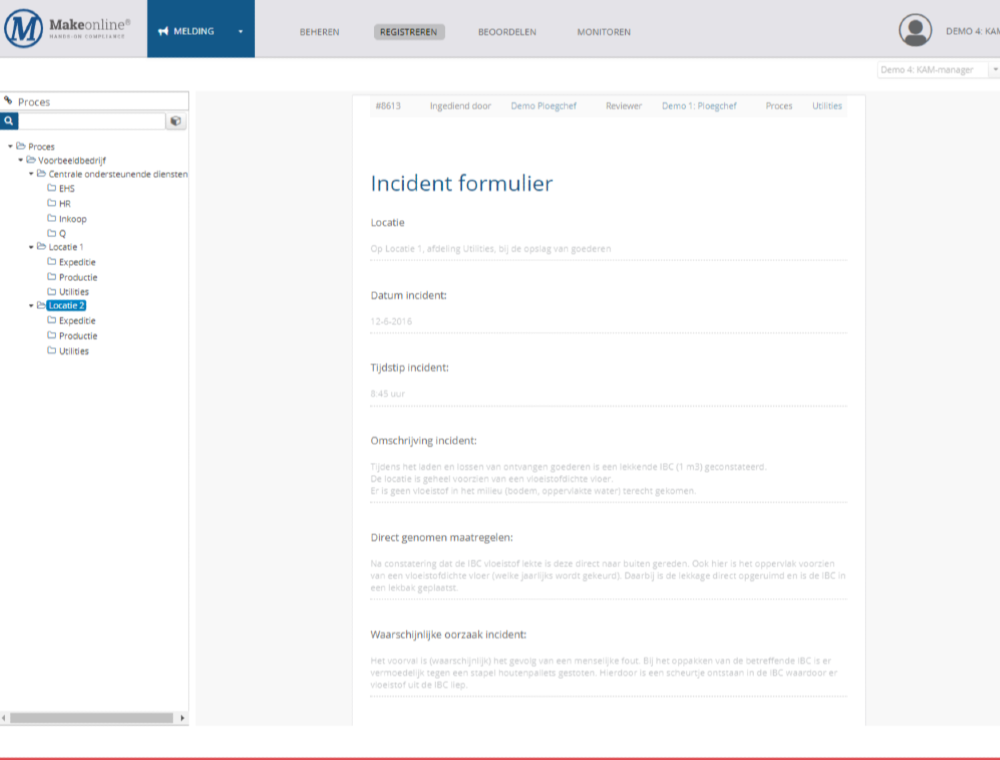1000x760 pixels.
Task: Click the Proces search input field
Action: click(x=91, y=121)
